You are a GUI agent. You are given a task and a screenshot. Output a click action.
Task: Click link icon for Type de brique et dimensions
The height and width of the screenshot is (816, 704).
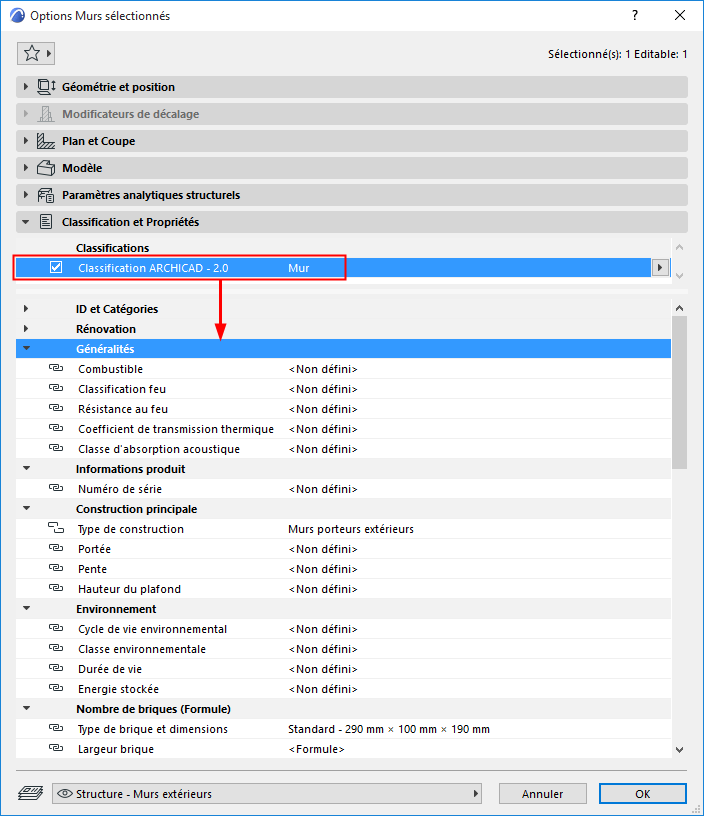[x=56, y=729]
